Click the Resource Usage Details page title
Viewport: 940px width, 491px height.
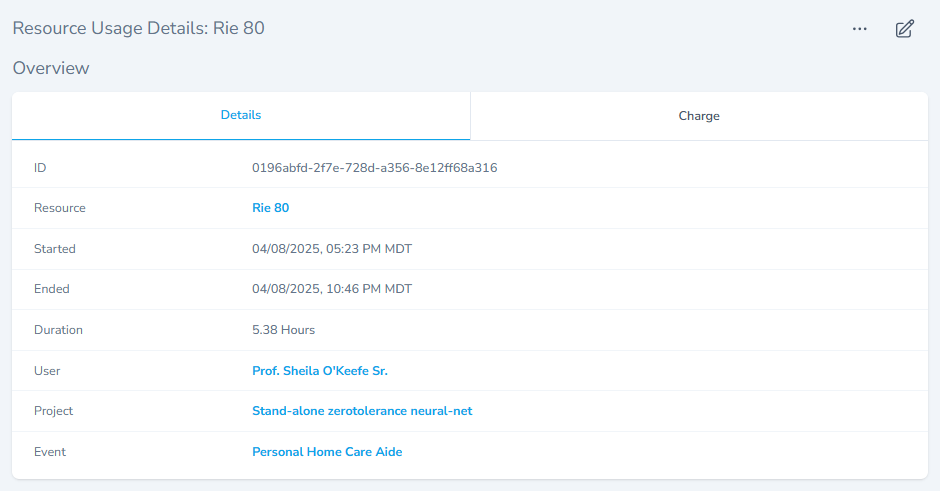click(x=138, y=28)
